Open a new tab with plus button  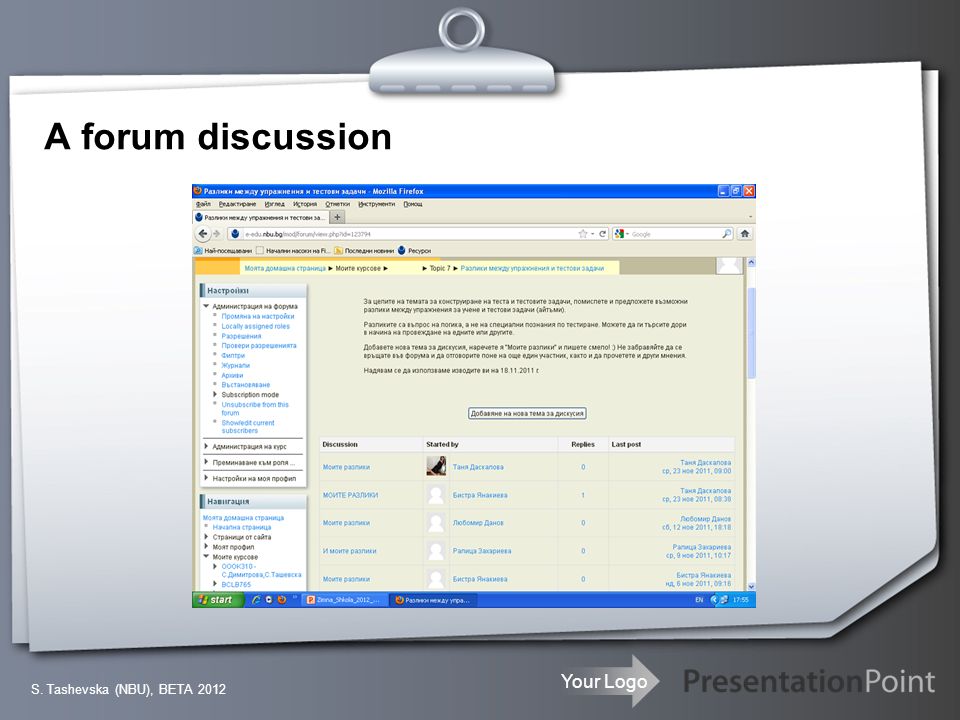(x=337, y=217)
